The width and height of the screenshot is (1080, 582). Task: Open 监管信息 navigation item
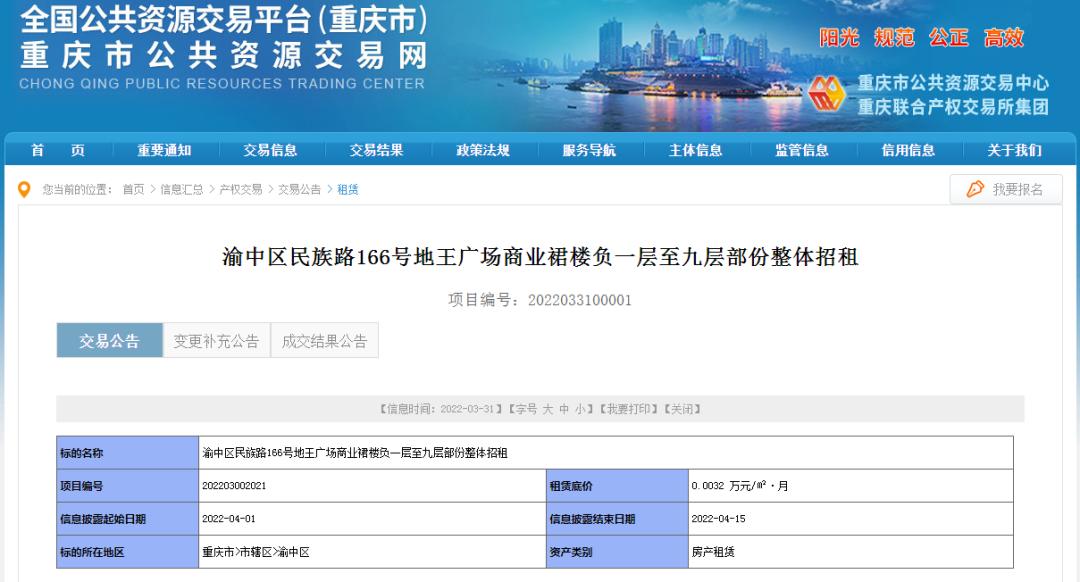(x=802, y=150)
